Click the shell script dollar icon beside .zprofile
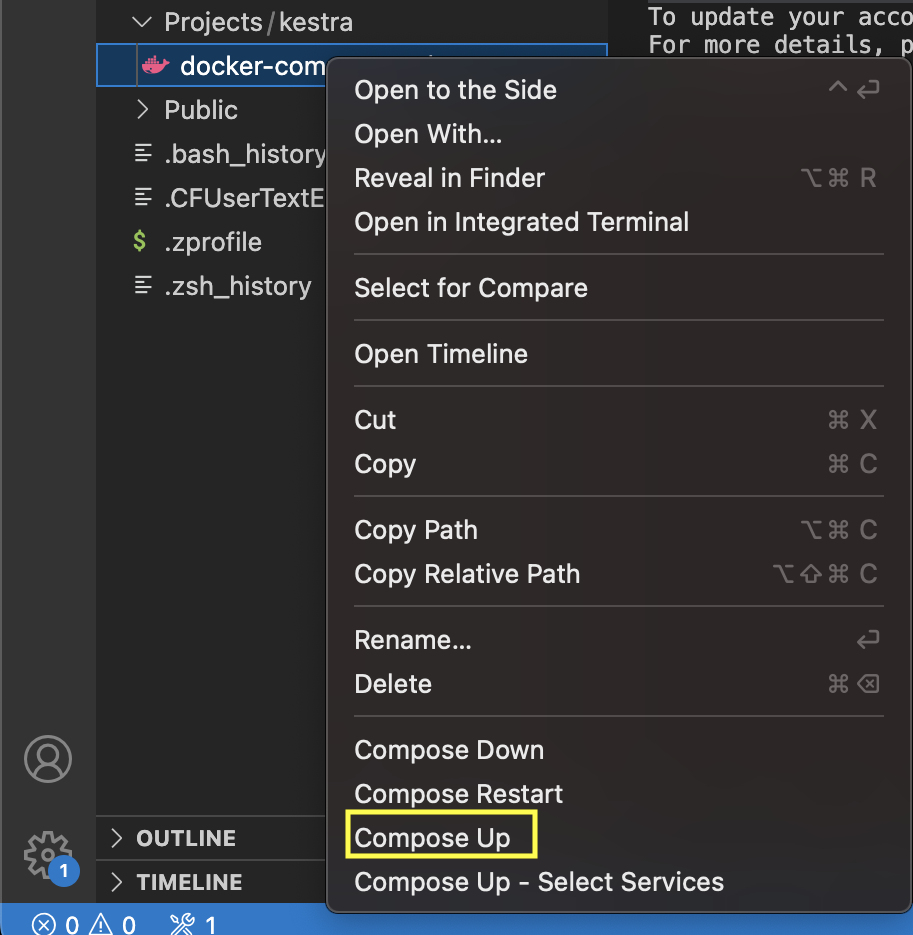The width and height of the screenshot is (913, 935). (x=139, y=242)
